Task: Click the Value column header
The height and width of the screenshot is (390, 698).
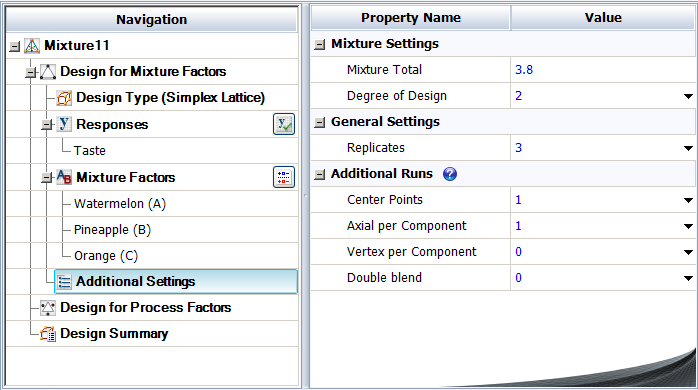Action: [x=603, y=18]
